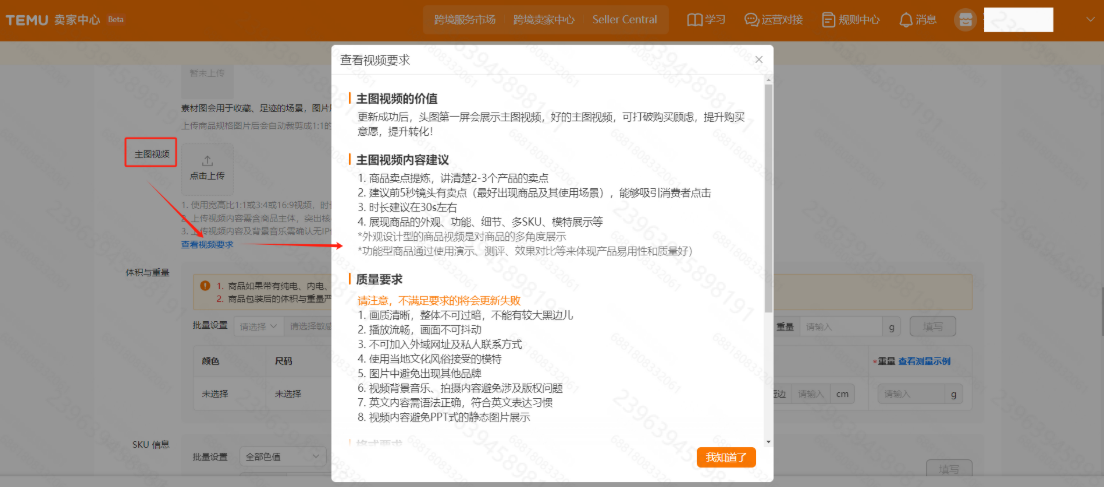The height and width of the screenshot is (487, 1104).
Task: Click the 主图视频 label
Action: click(x=151, y=153)
